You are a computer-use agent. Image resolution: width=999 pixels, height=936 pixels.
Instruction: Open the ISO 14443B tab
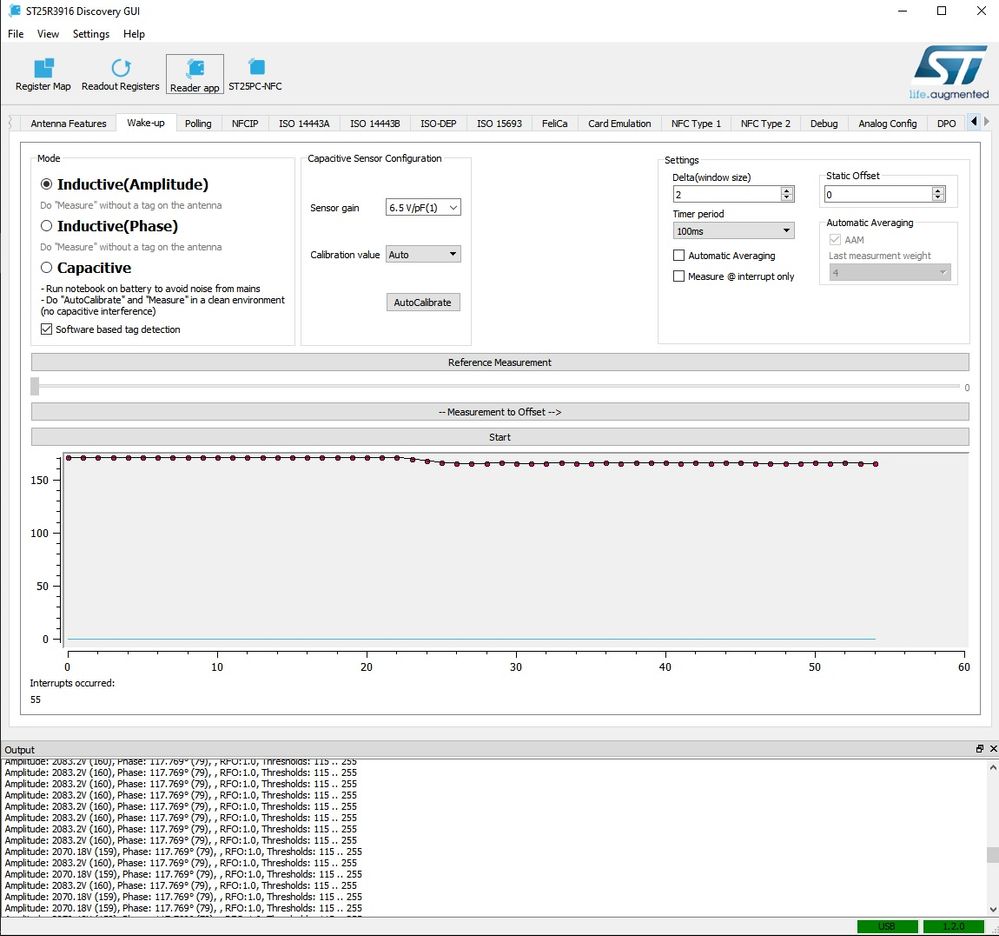pyautogui.click(x=375, y=124)
